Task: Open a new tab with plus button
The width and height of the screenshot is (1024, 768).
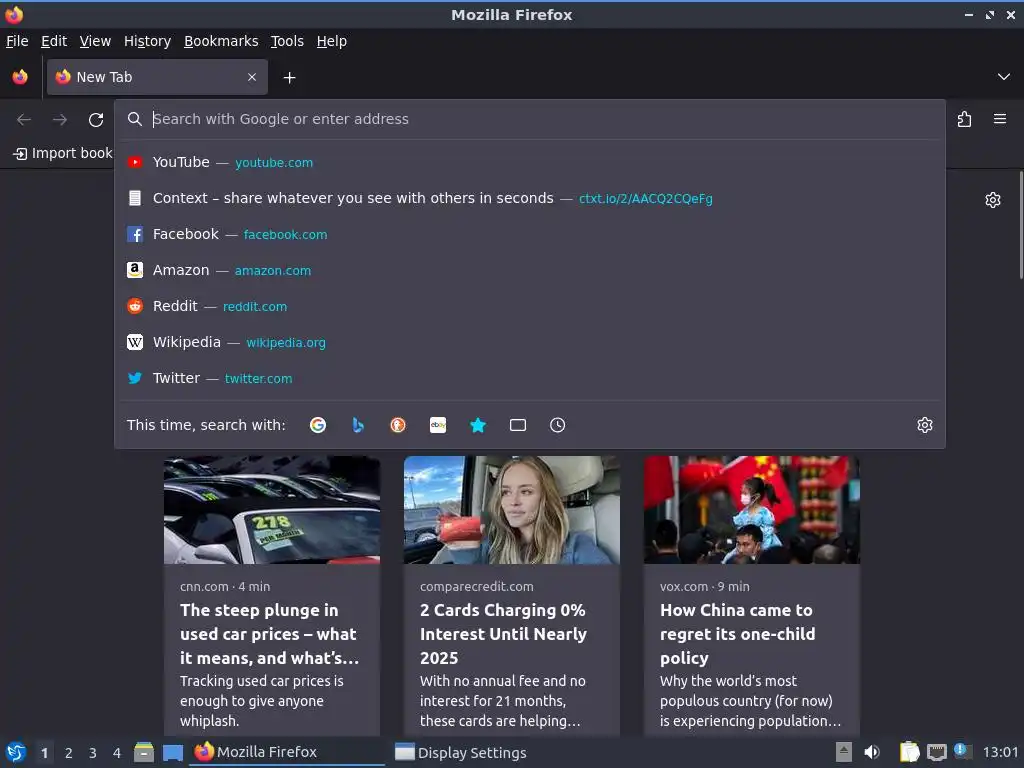Action: pyautogui.click(x=289, y=78)
